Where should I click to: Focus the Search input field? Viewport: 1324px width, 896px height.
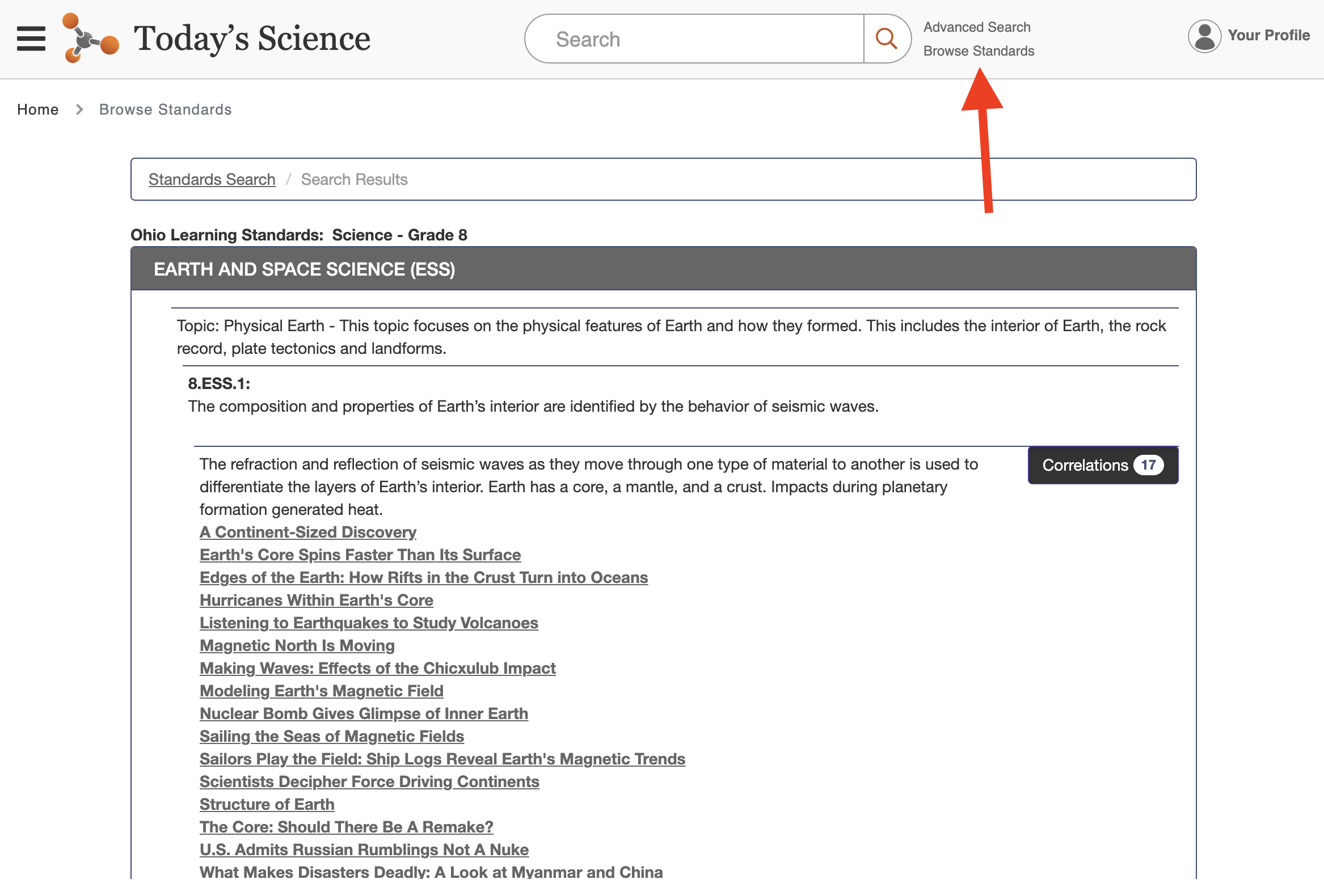click(x=694, y=39)
